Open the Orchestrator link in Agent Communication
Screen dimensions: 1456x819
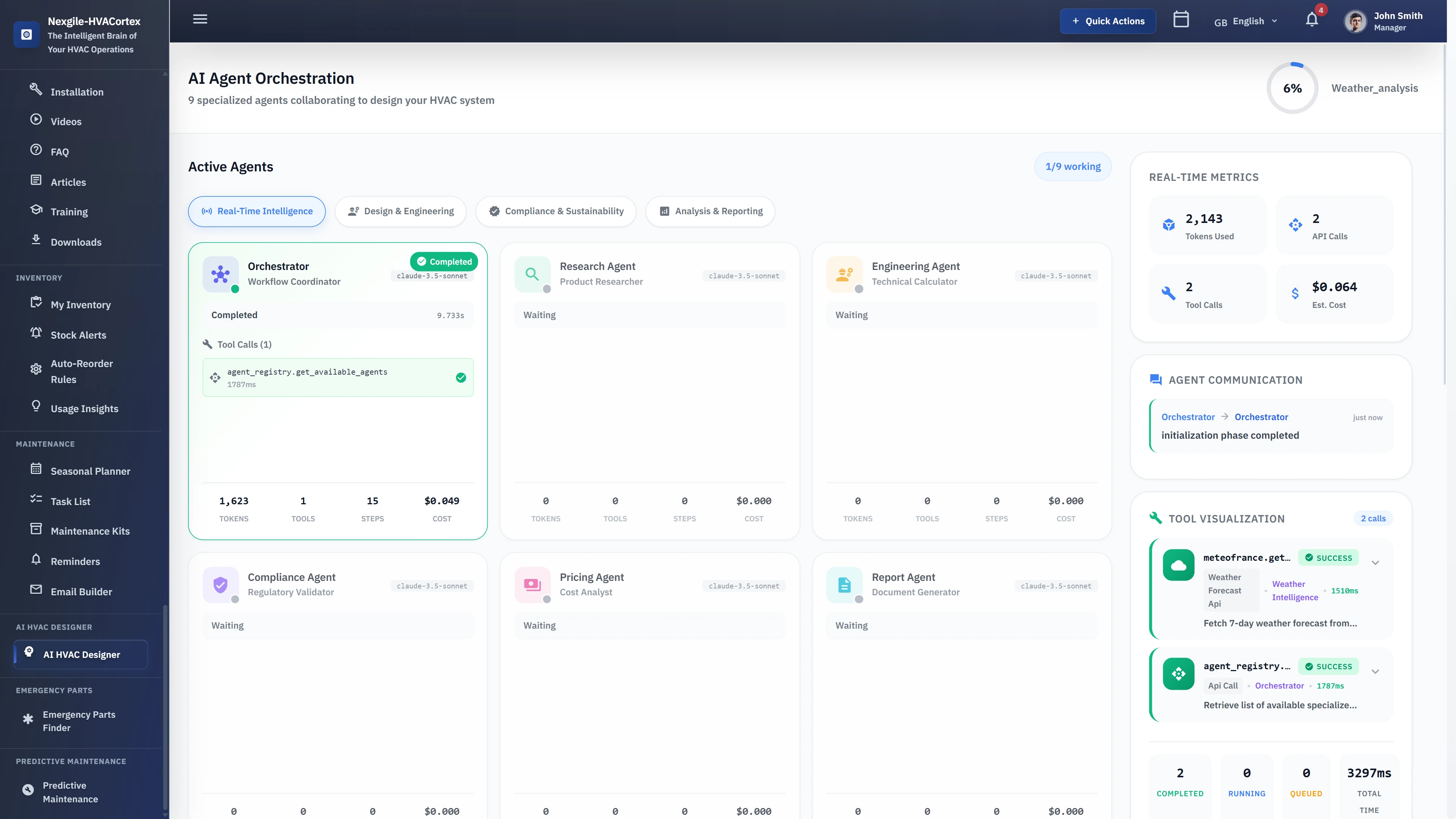click(x=1188, y=417)
